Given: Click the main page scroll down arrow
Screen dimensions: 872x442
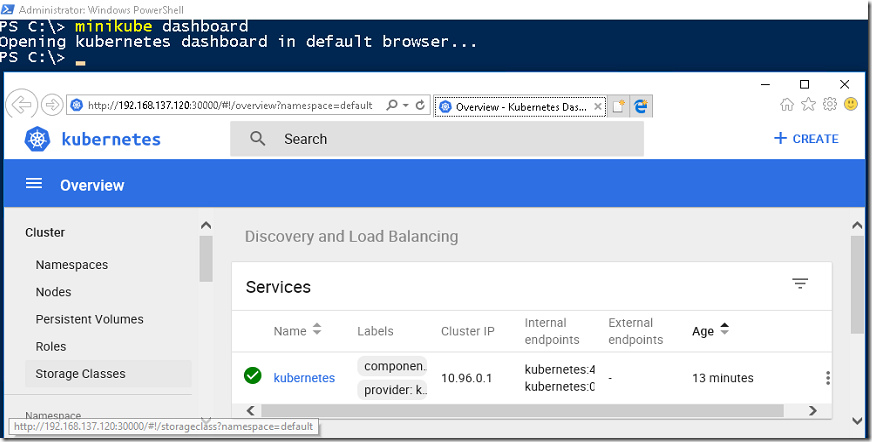Looking at the screenshot, I should pyautogui.click(x=857, y=421).
